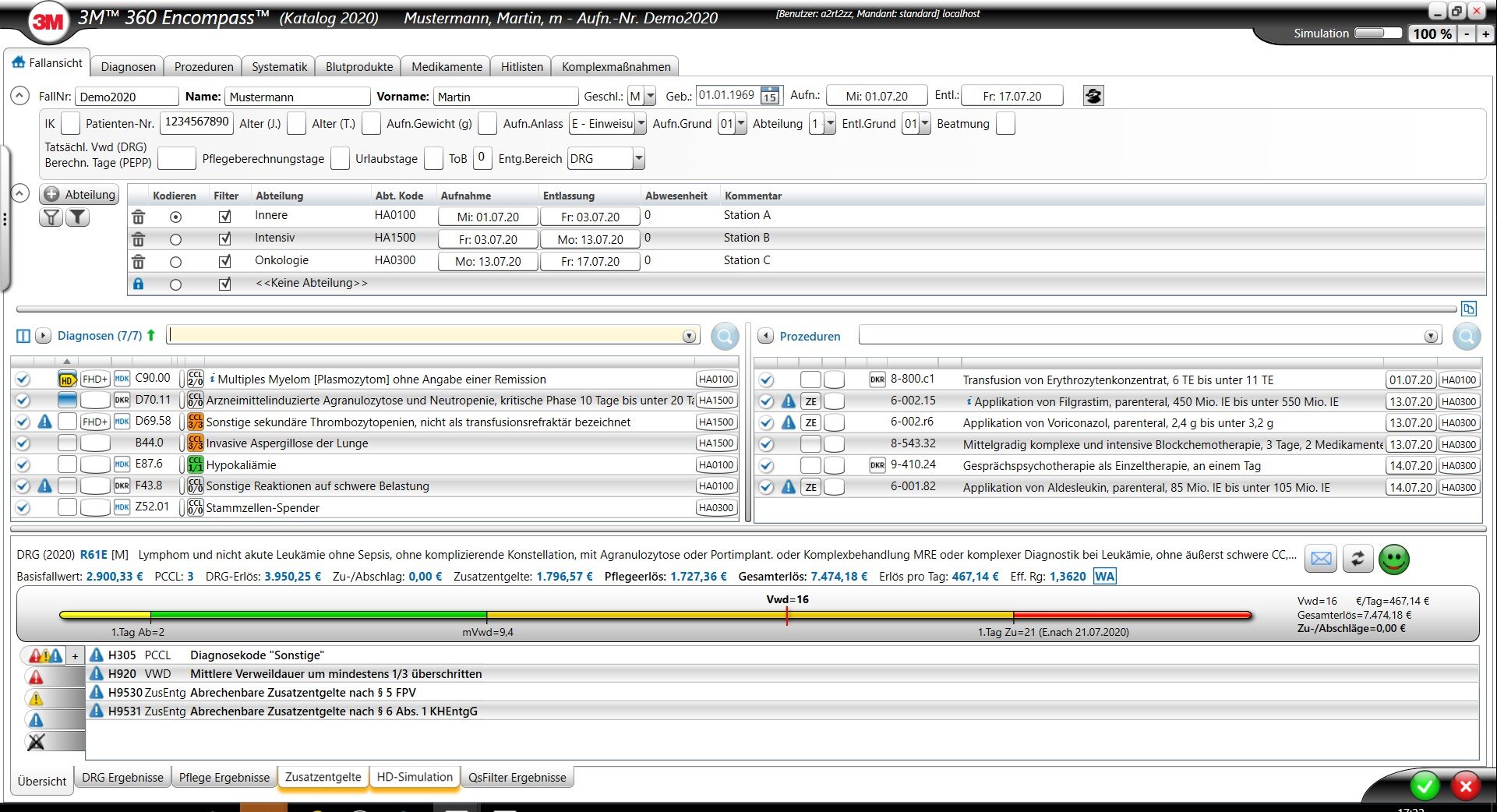
Task: Click the WA link in DRG summary
Action: (1104, 577)
